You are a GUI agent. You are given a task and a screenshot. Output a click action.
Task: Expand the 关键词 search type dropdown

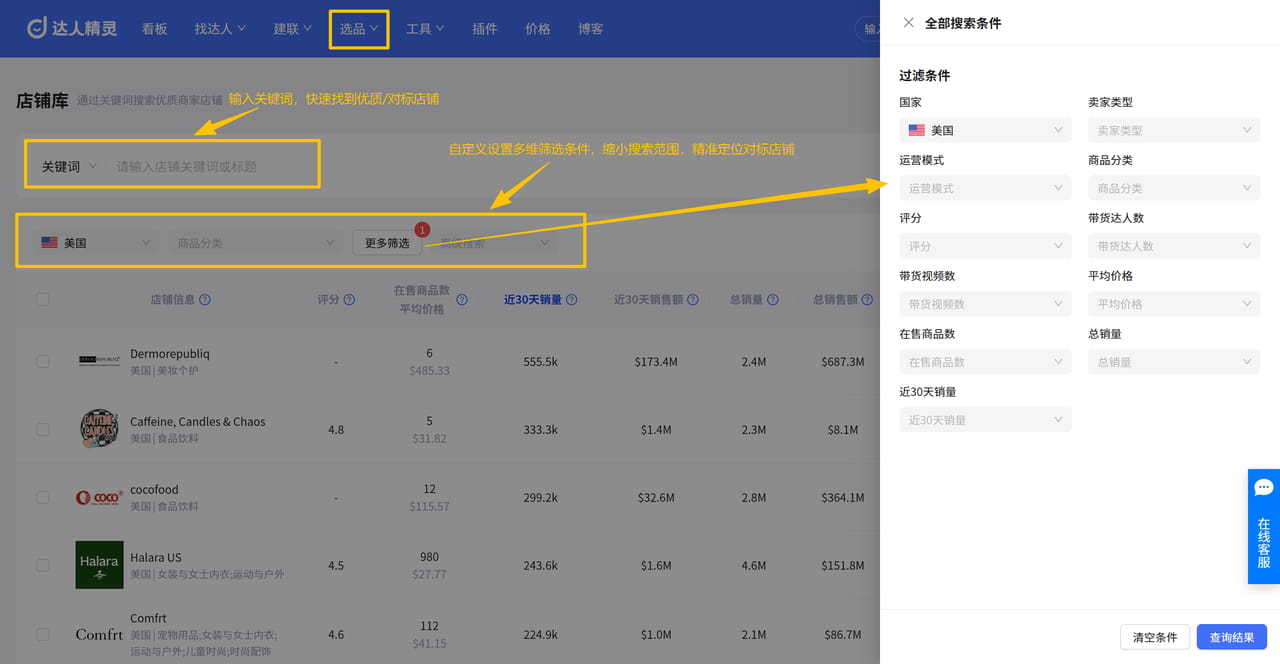(66, 165)
